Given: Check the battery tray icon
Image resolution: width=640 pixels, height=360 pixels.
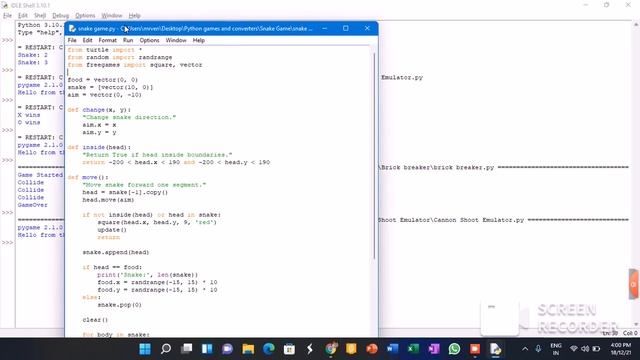Looking at the screenshot, I should click(x=596, y=349).
